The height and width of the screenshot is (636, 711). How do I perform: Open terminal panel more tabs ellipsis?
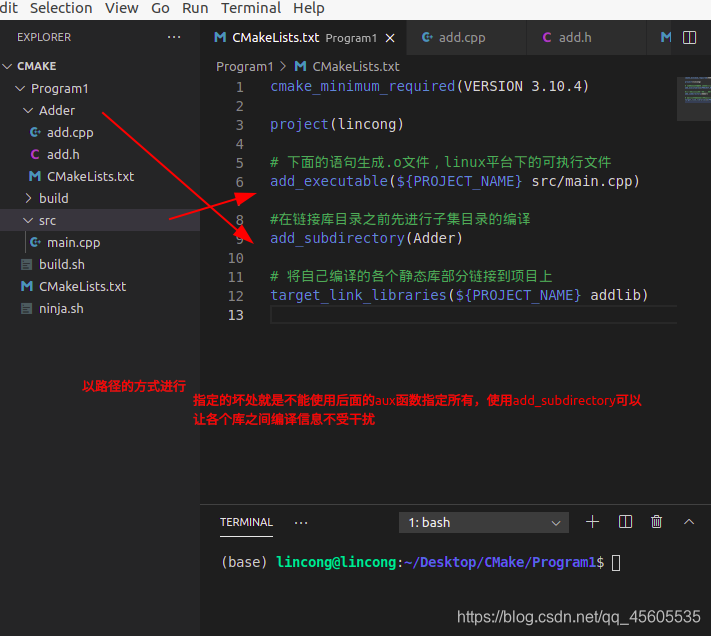tap(301, 523)
